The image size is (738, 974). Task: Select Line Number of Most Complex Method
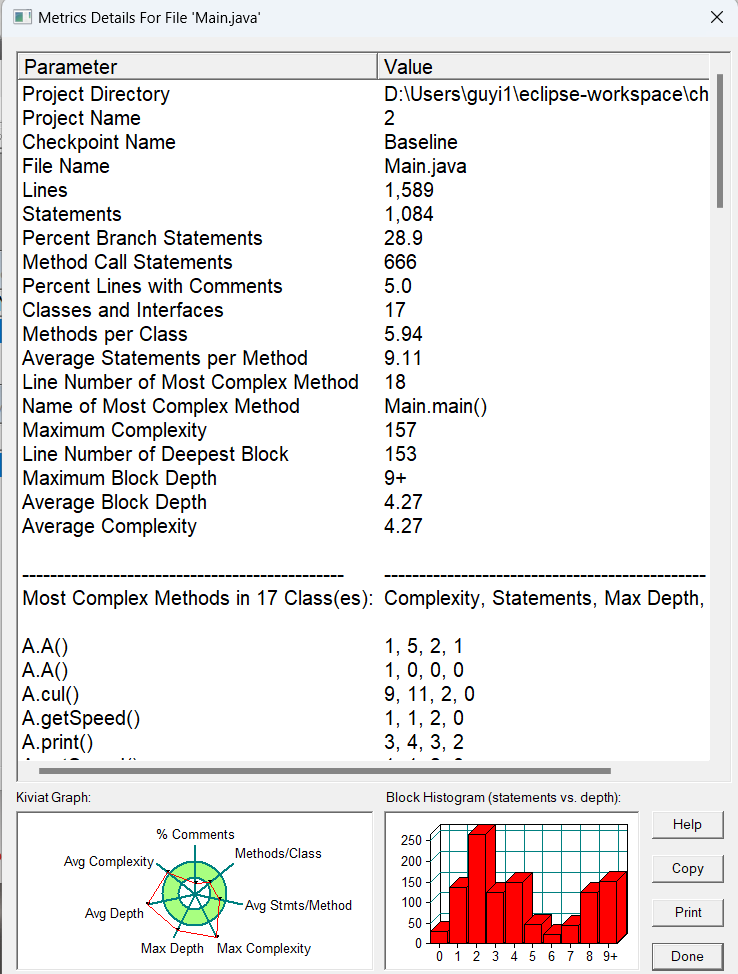(363, 383)
